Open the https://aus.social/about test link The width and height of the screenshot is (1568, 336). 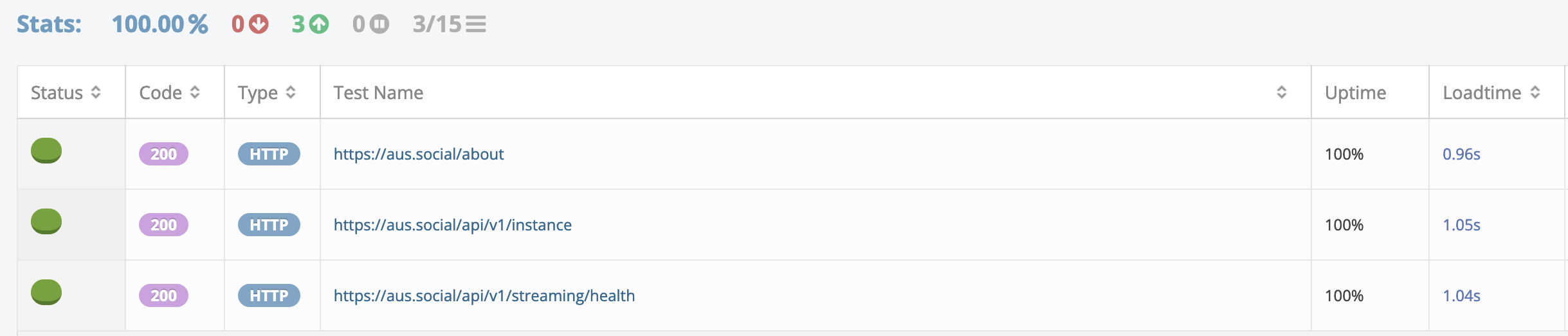[419, 154]
